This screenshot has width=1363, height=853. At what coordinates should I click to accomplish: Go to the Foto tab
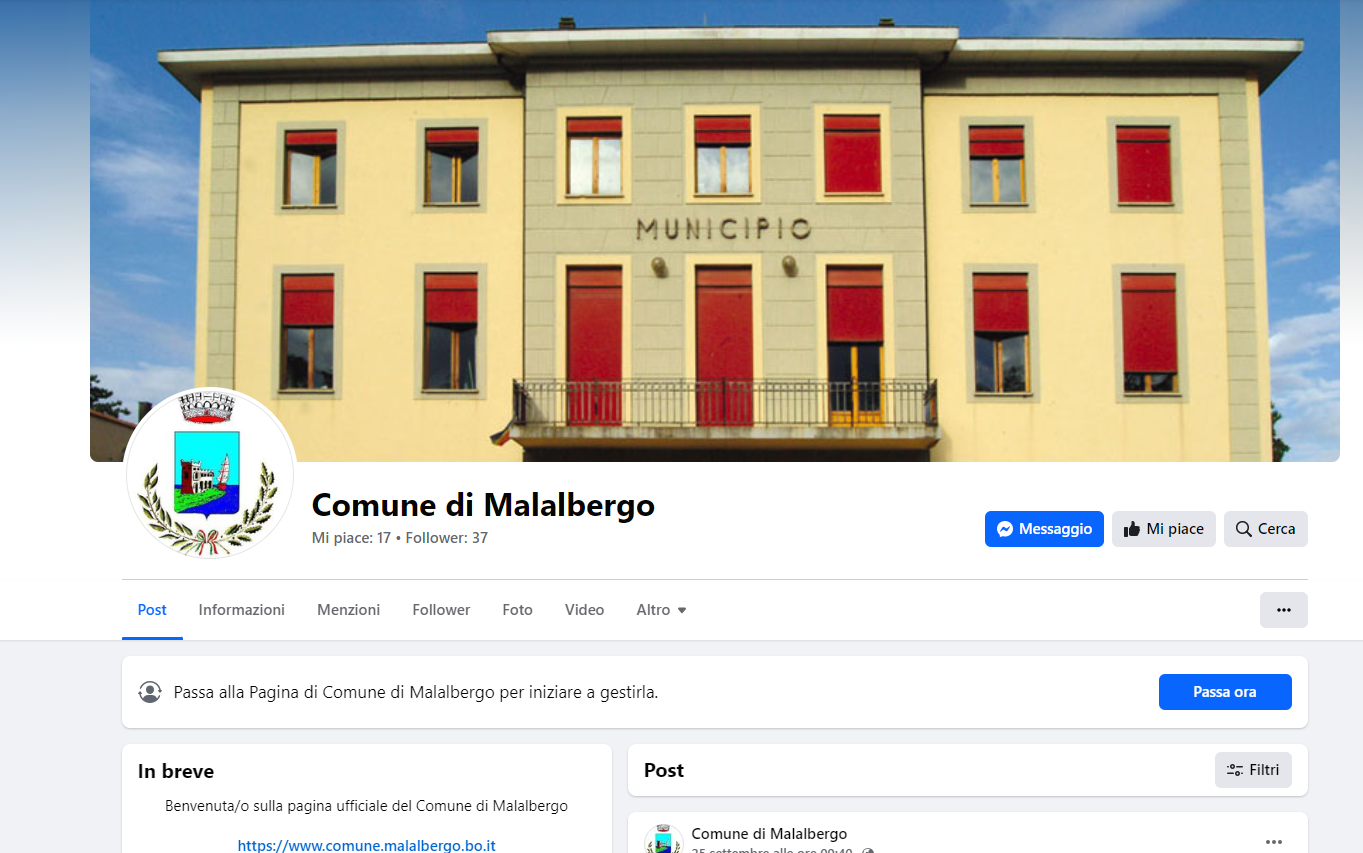pos(517,610)
